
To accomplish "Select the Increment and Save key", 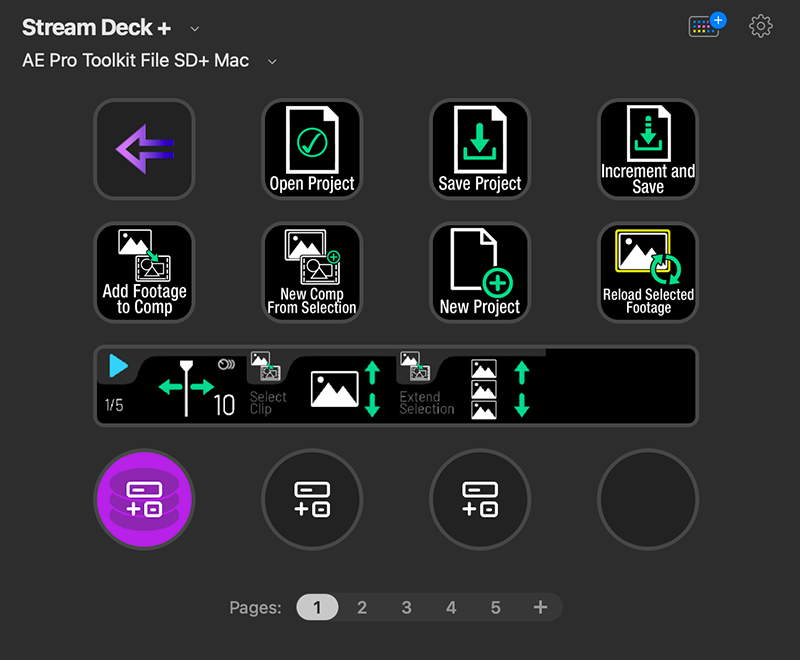I will (x=648, y=149).
